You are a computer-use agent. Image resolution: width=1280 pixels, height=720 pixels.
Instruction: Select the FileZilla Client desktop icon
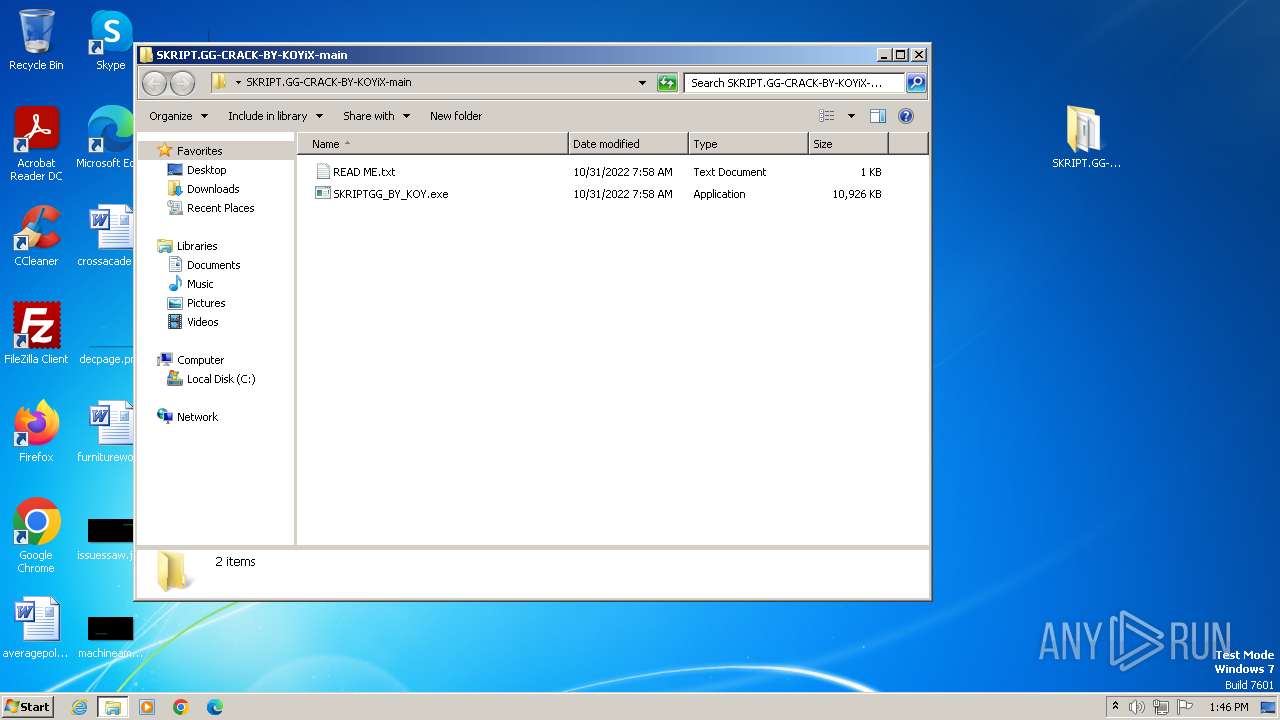pyautogui.click(x=36, y=333)
